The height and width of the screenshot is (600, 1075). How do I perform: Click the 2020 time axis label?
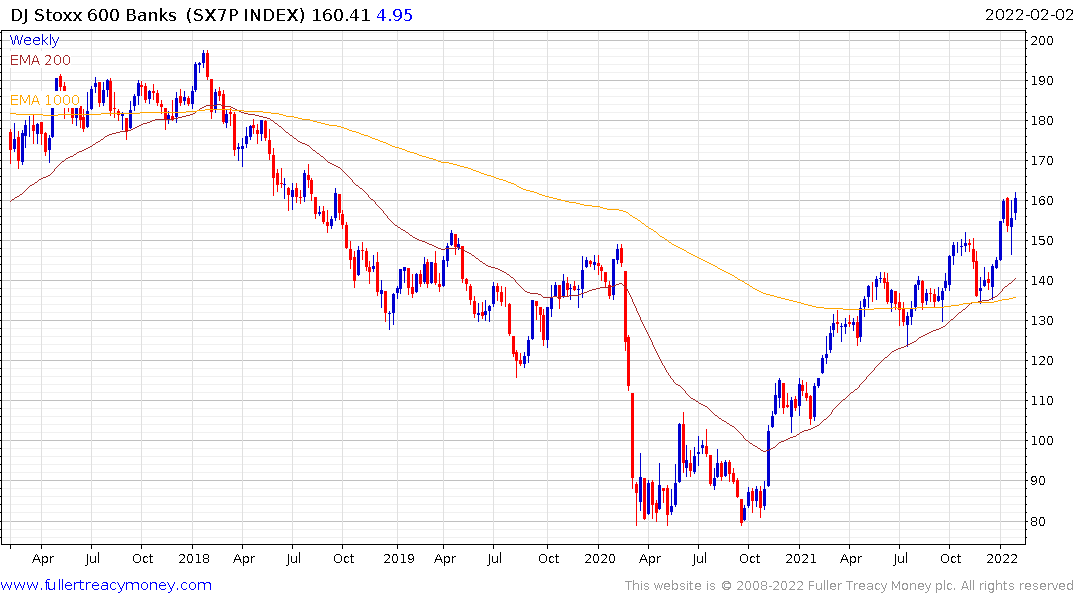click(600, 558)
